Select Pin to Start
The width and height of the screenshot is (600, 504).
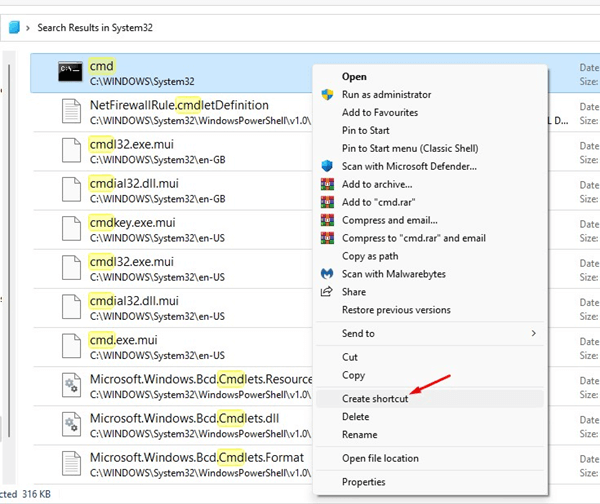pos(365,130)
